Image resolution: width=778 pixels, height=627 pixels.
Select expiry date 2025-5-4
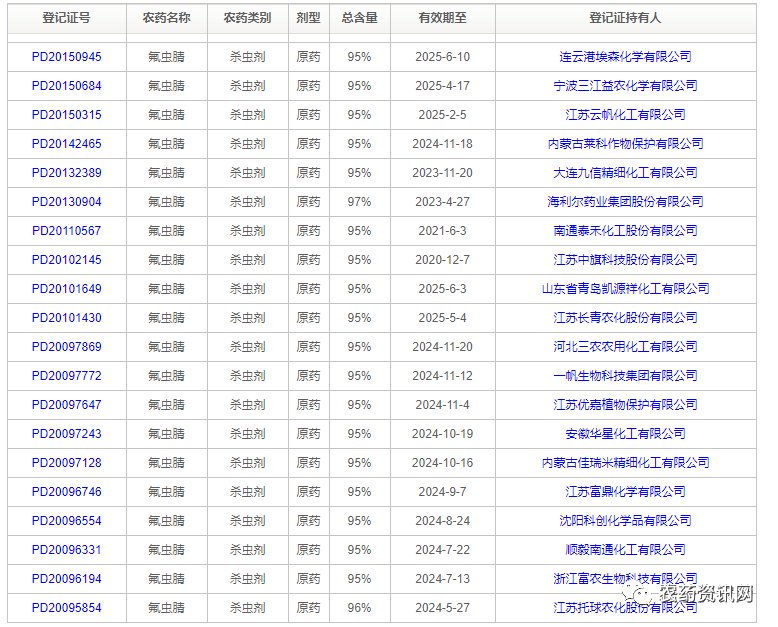[x=443, y=318]
